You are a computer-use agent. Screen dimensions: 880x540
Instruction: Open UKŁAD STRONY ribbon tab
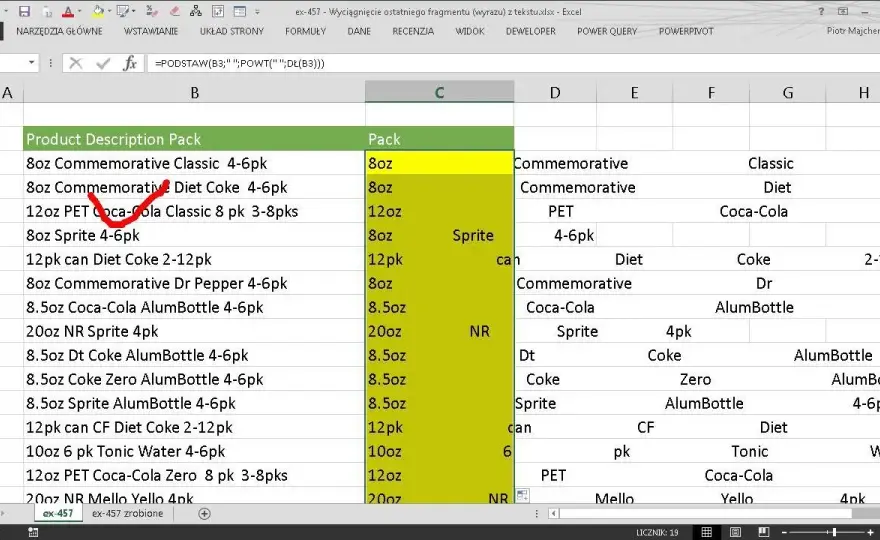(232, 31)
